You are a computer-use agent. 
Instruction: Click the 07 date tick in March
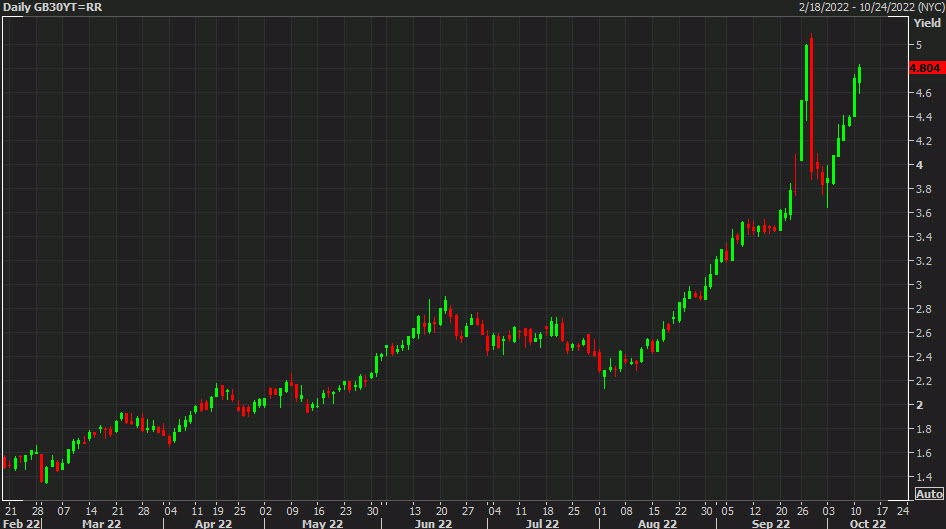click(63, 511)
